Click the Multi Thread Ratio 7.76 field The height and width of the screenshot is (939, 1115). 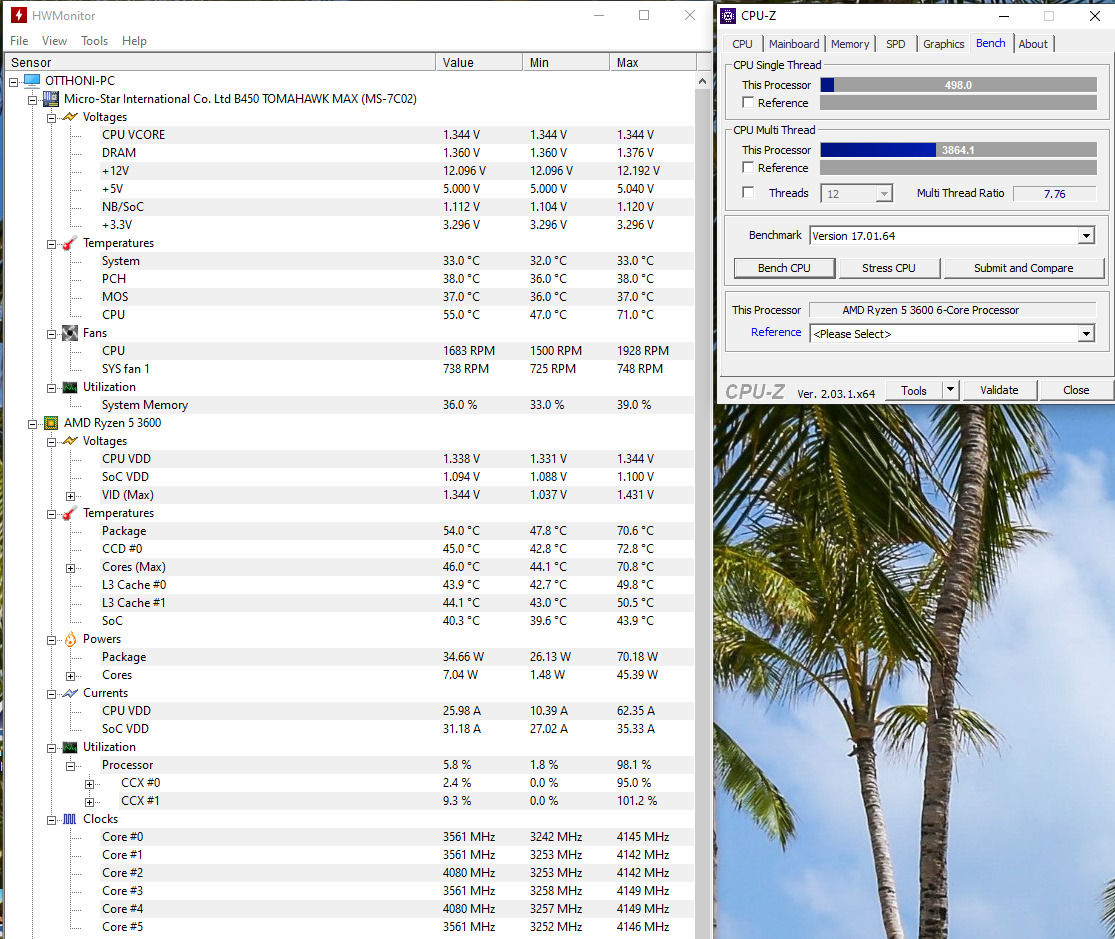[x=1055, y=193]
